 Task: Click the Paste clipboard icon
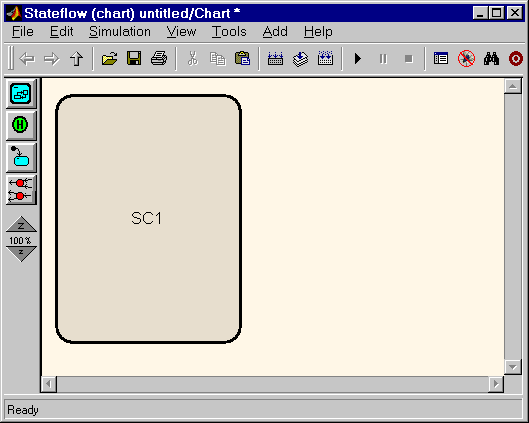click(x=242, y=59)
